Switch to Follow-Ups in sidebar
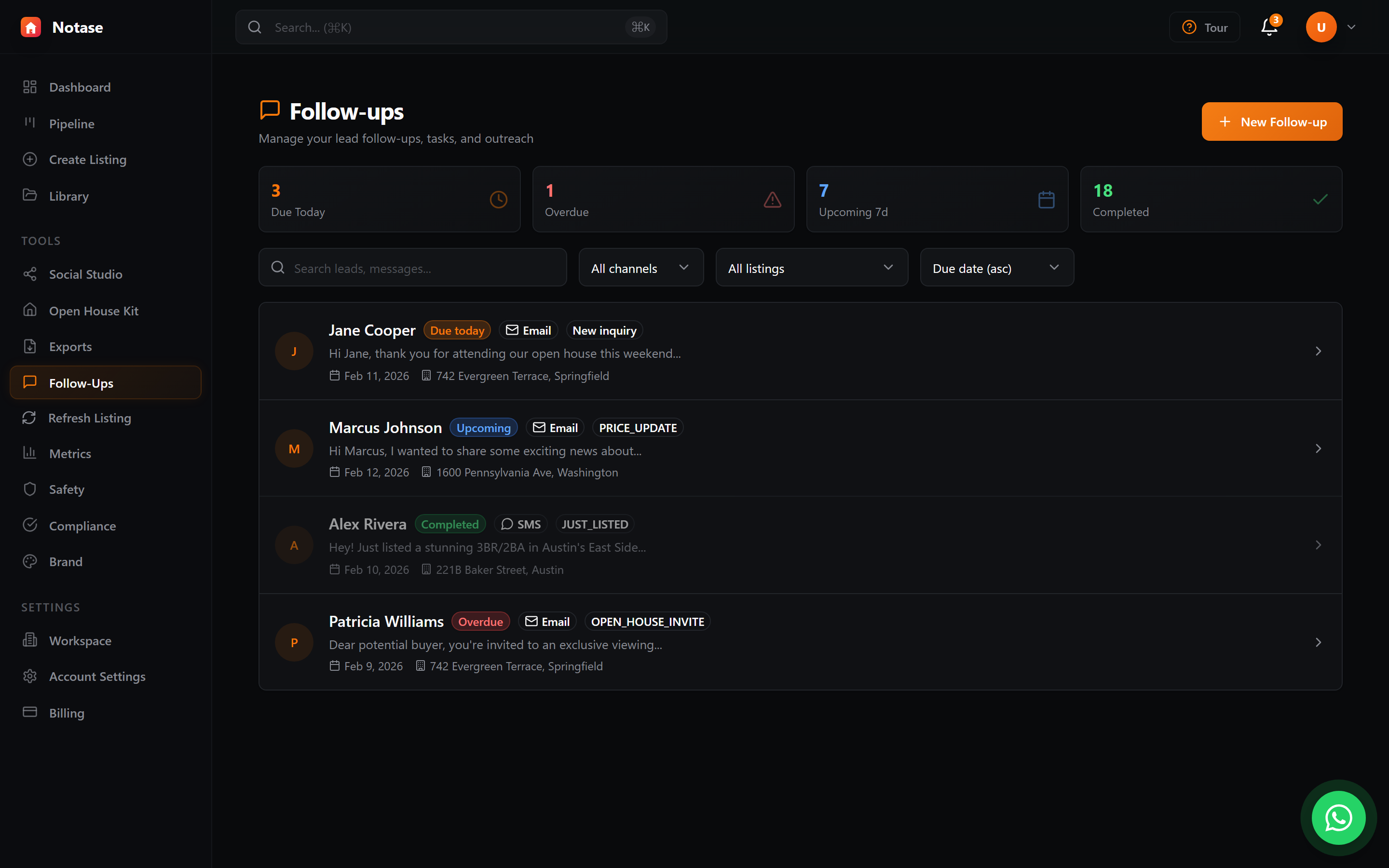 click(x=81, y=382)
